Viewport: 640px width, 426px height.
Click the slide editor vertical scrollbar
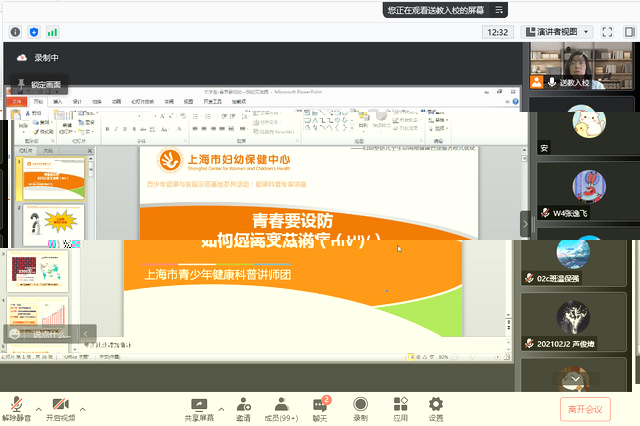click(524, 188)
